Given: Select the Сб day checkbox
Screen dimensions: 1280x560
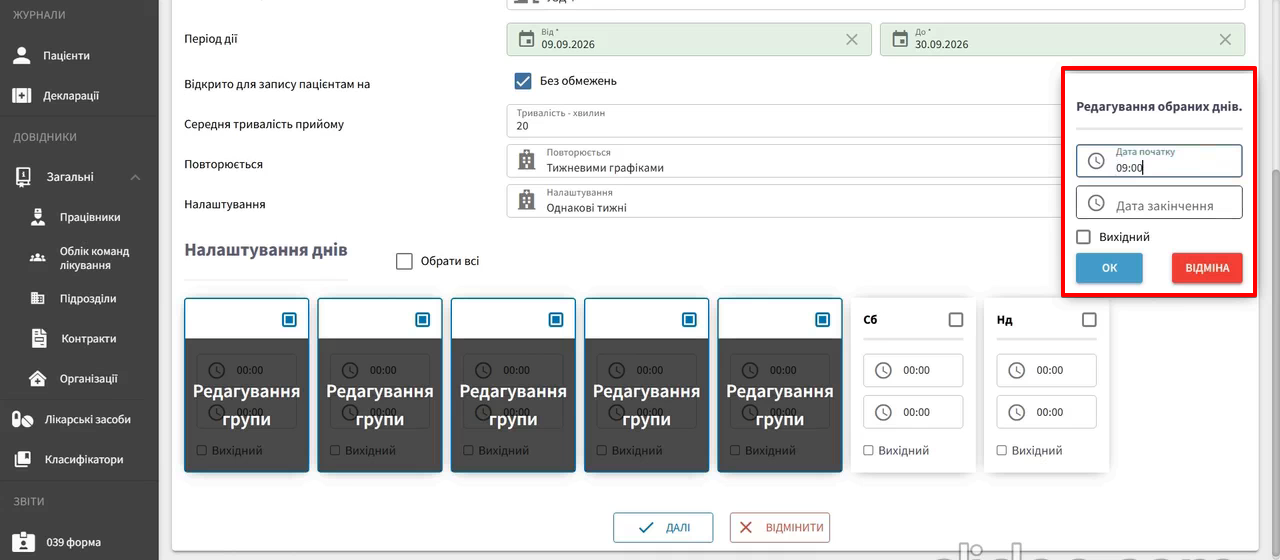Looking at the screenshot, I should [956, 320].
